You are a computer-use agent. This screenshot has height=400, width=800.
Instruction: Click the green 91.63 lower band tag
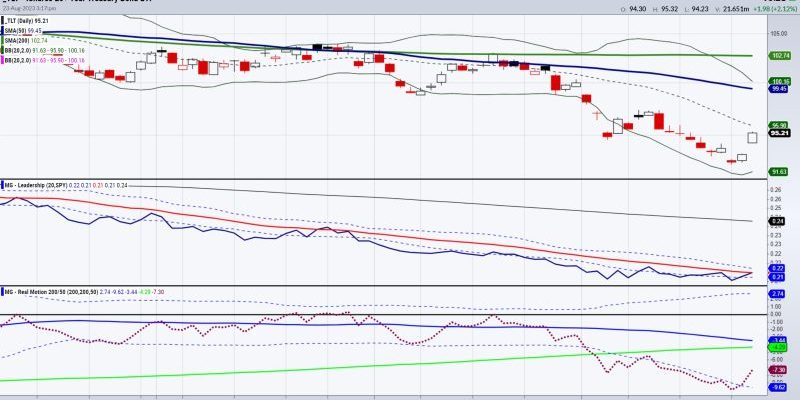[x=778, y=172]
